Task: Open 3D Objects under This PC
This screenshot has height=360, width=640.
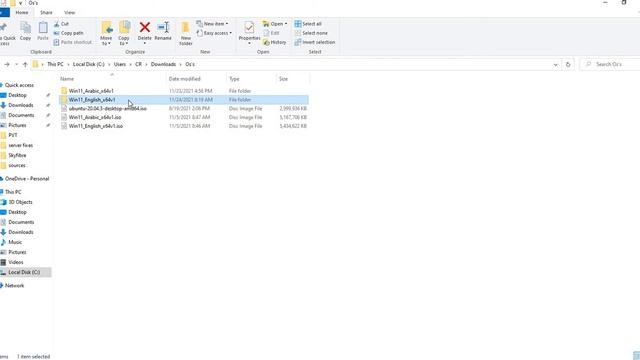Action: (x=20, y=202)
